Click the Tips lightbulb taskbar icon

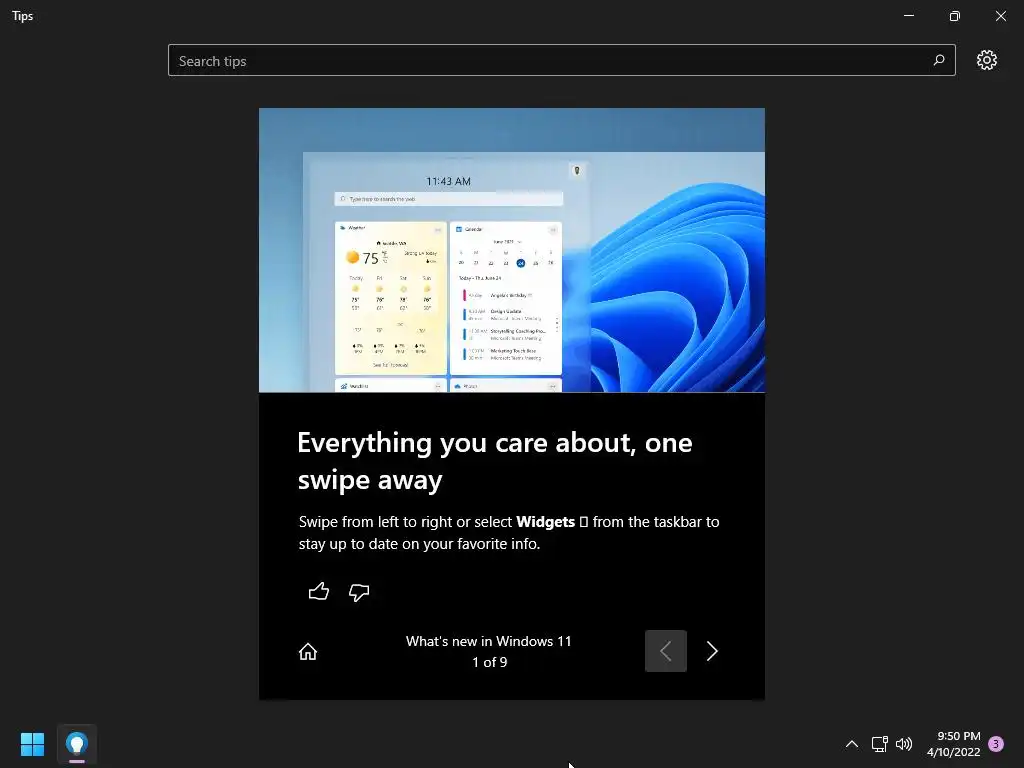76,744
